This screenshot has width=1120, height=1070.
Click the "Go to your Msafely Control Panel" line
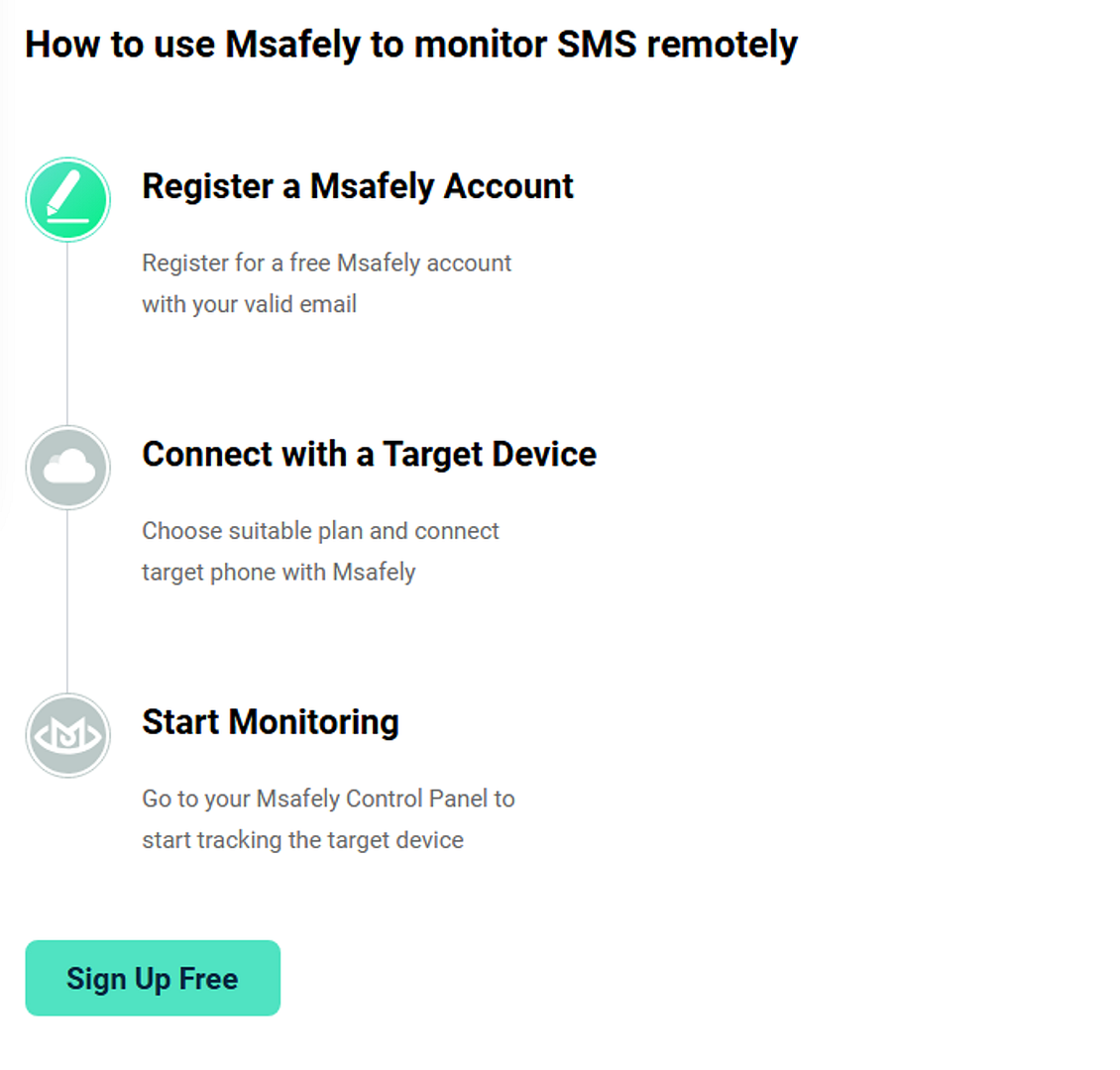point(328,799)
